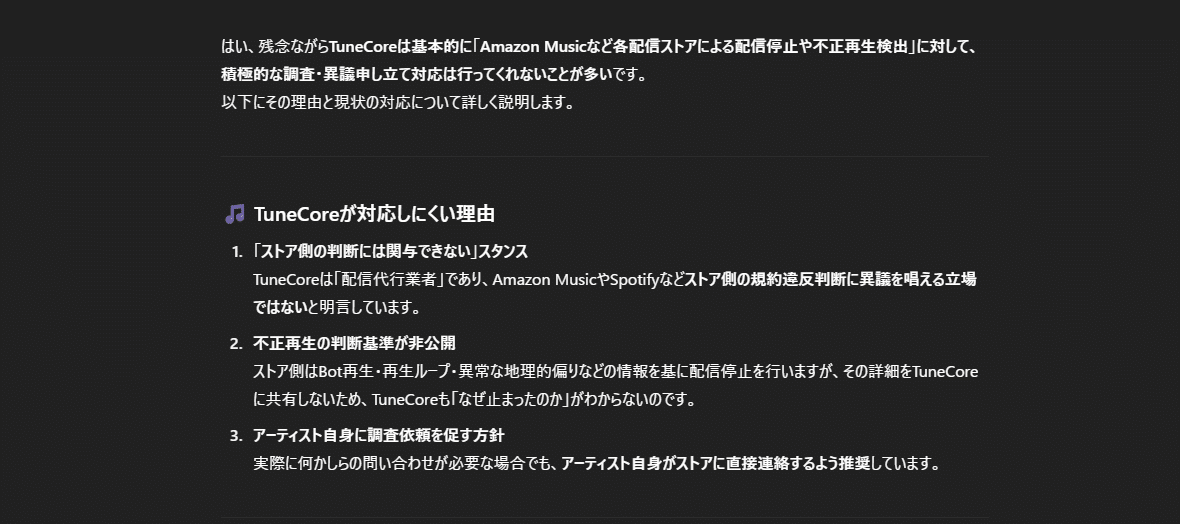The height and width of the screenshot is (524, 1180).
Task: Click list title "不正再生の判断基準が非公開"
Action: coord(354,343)
